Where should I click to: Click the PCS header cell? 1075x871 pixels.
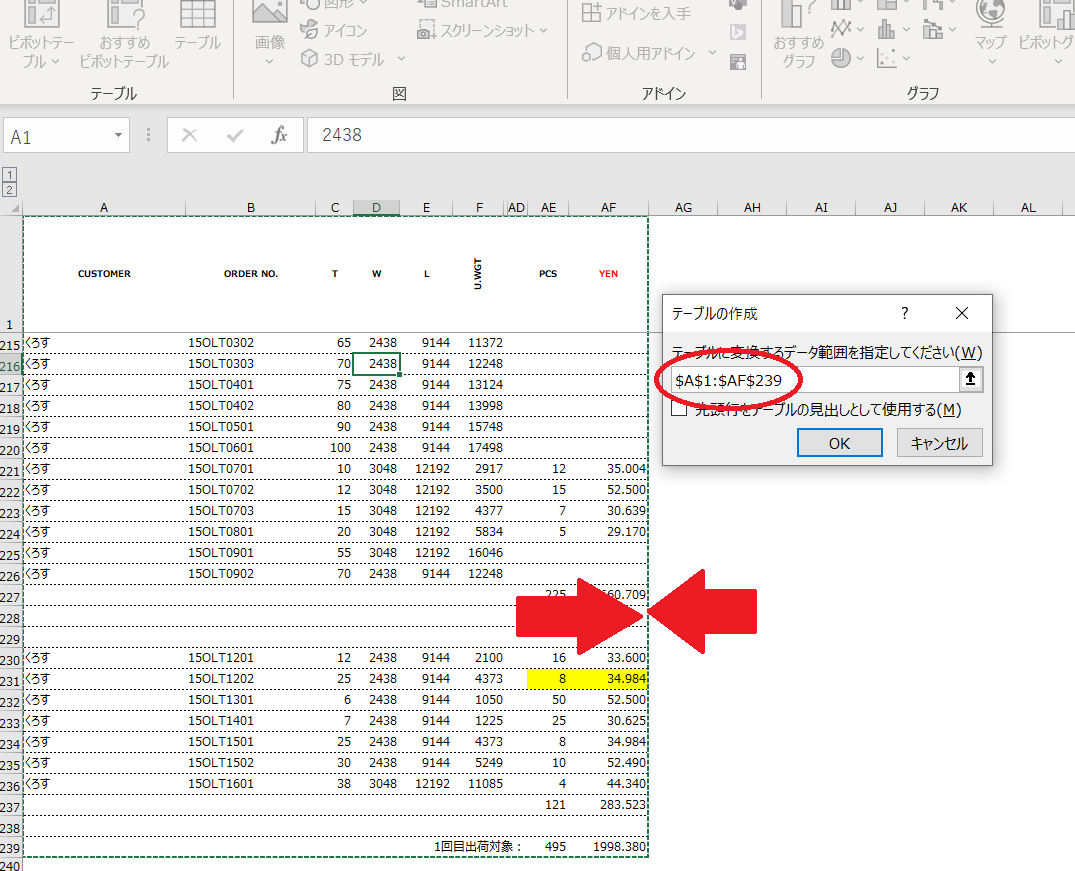pos(548,274)
